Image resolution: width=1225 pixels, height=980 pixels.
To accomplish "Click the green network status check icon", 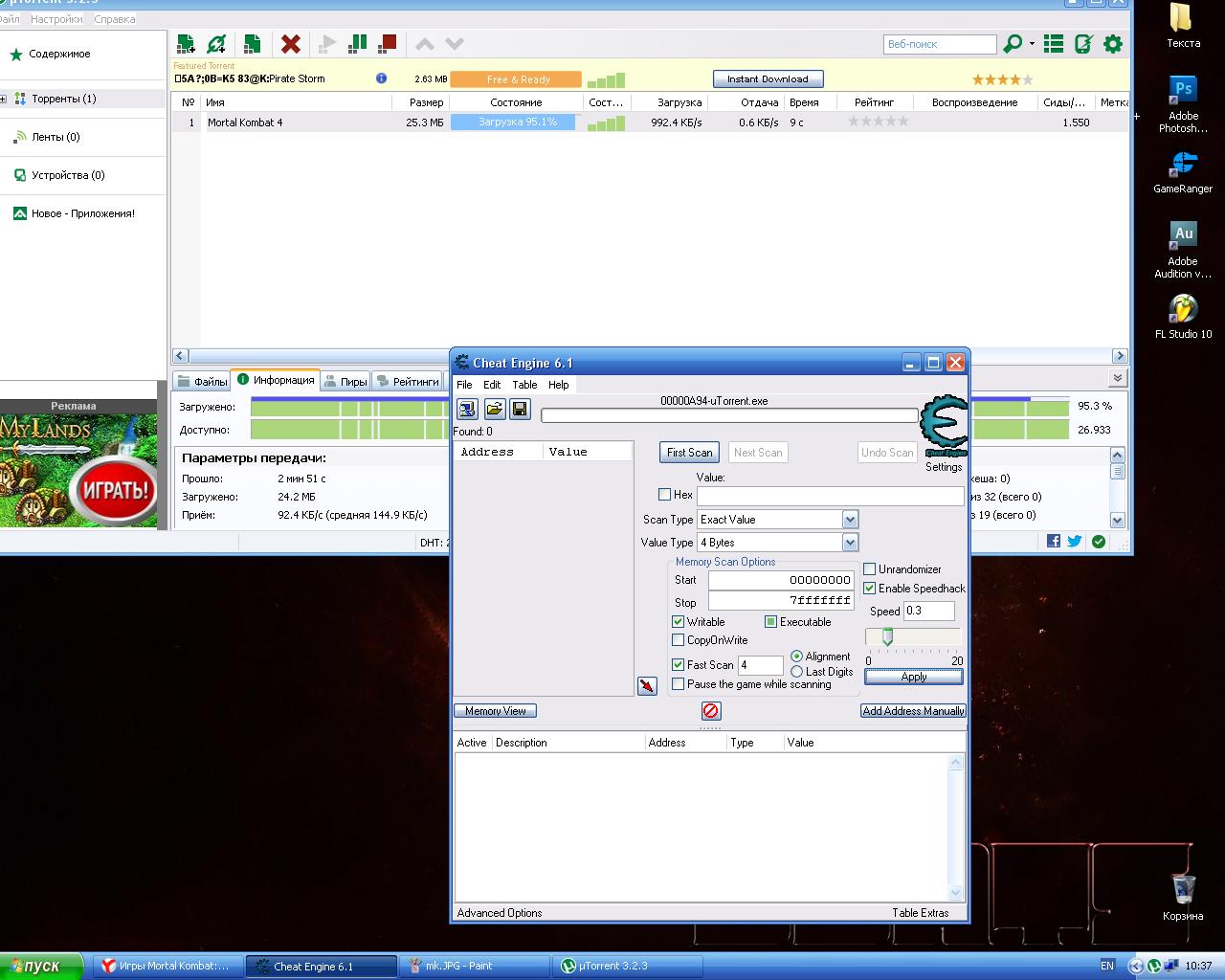I will [x=1099, y=542].
